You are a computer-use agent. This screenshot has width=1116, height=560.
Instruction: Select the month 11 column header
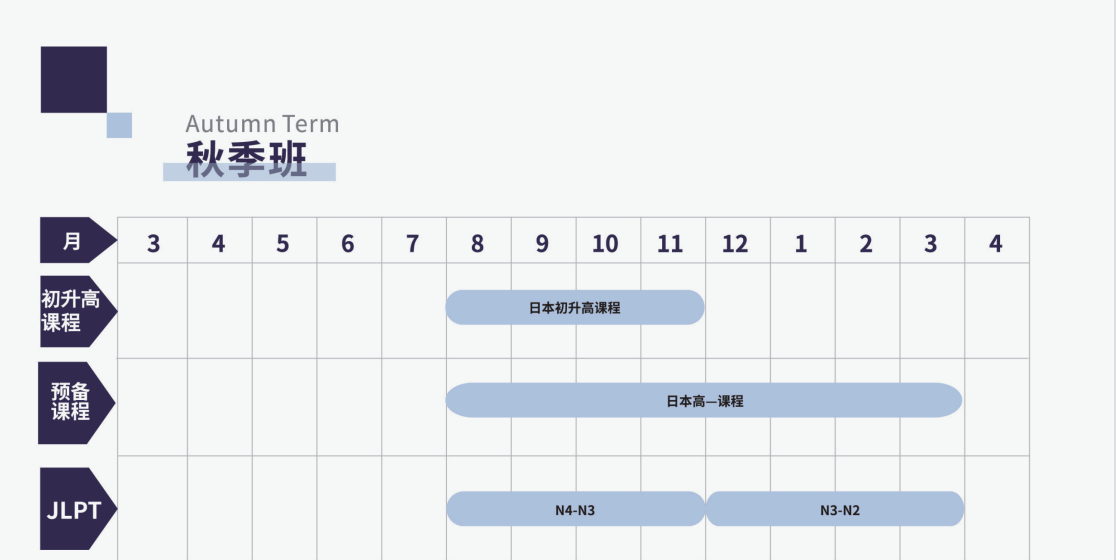point(671,243)
